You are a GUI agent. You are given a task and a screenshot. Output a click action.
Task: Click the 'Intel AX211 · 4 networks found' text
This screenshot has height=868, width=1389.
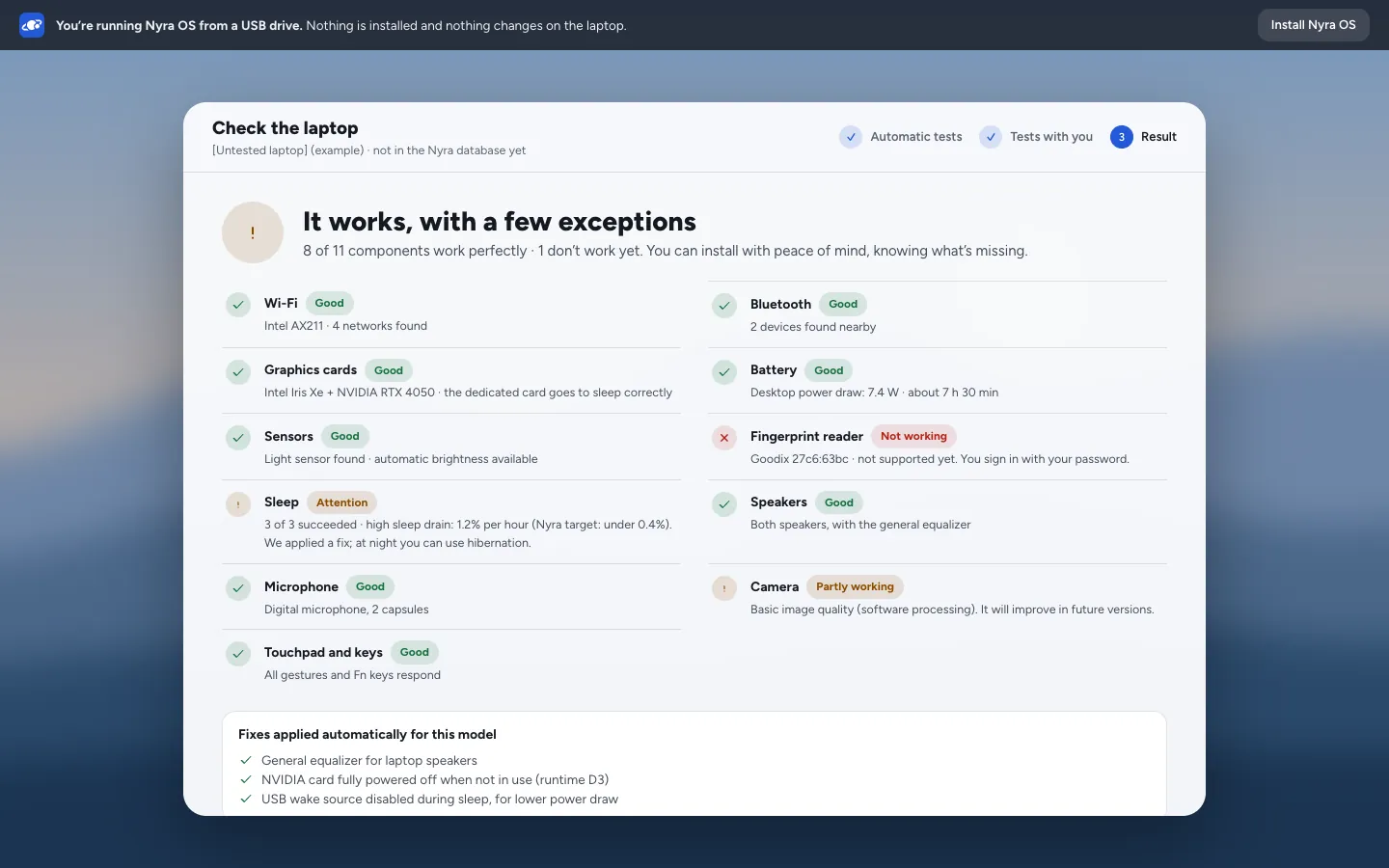tap(345, 326)
